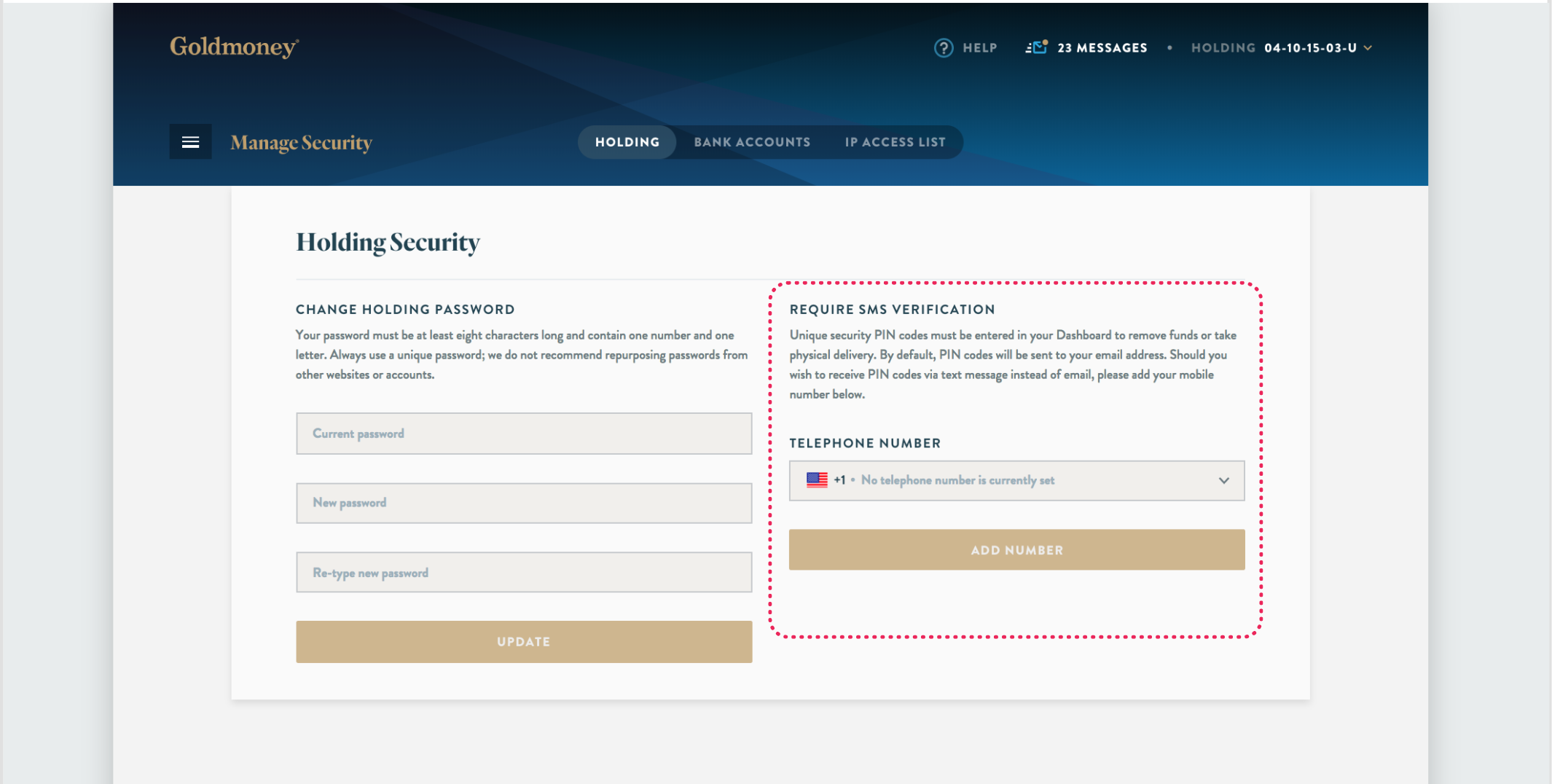The height and width of the screenshot is (784, 1552).
Task: Select holding number 04-10-15-03-U
Action: pyautogui.click(x=1310, y=48)
